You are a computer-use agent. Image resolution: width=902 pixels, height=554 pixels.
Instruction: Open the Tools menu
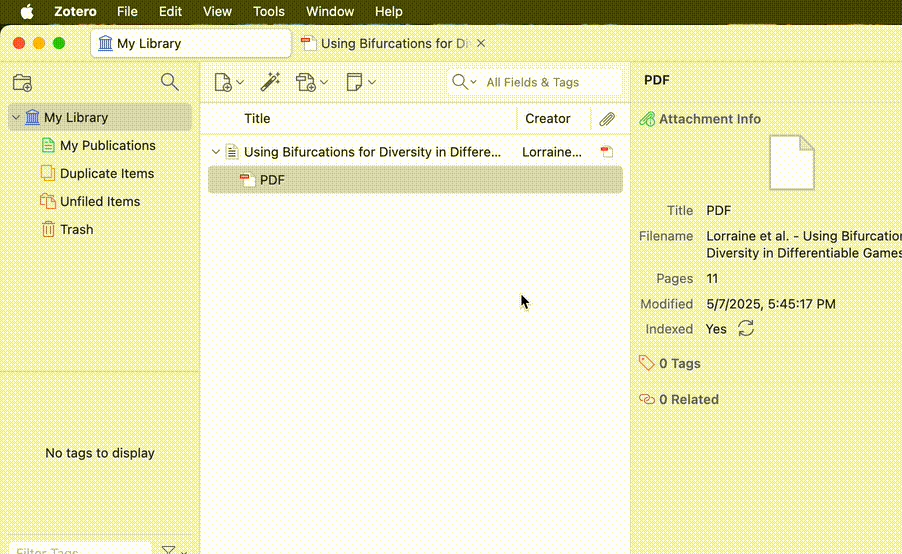tap(269, 12)
